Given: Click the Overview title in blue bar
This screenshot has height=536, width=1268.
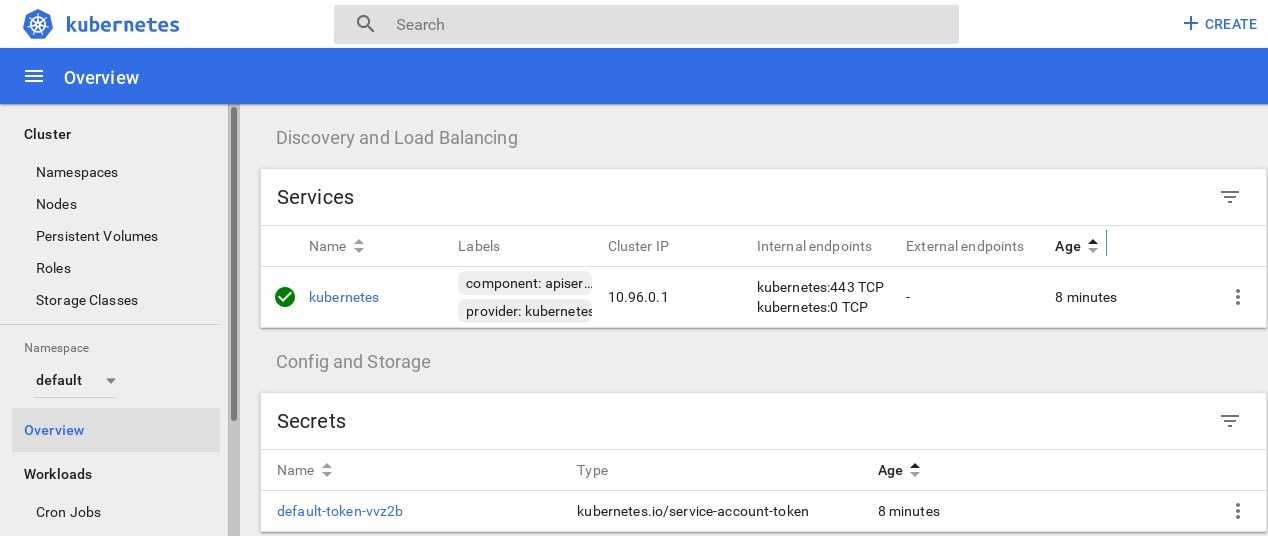Looking at the screenshot, I should (101, 77).
